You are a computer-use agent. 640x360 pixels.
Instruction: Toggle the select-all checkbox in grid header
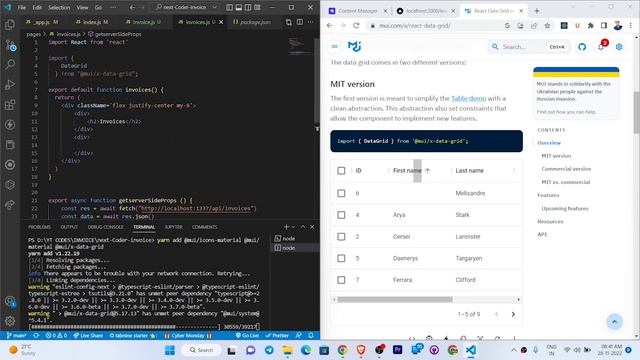(x=341, y=171)
